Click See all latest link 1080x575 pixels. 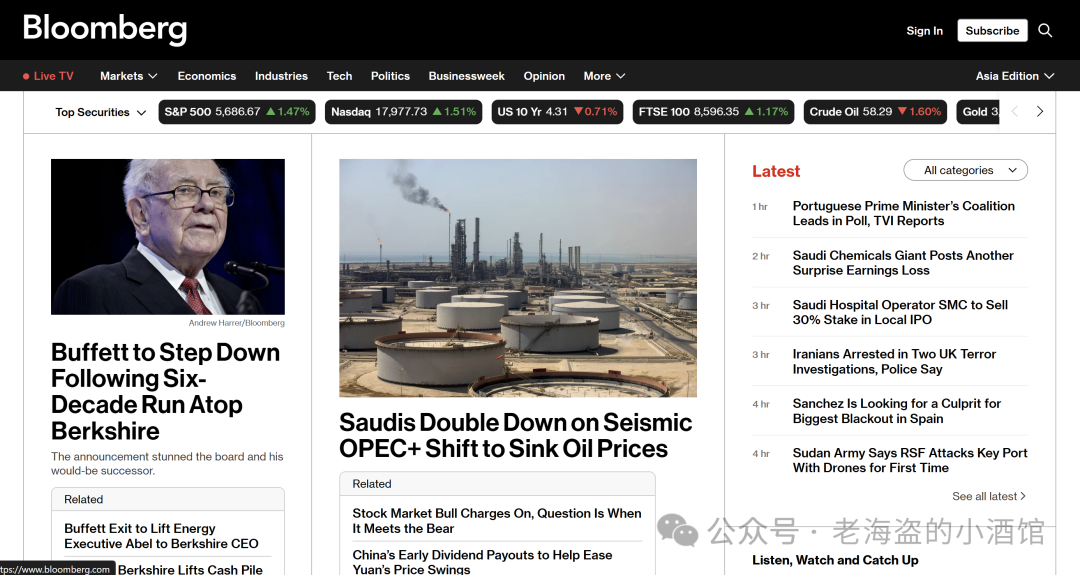pyautogui.click(x=989, y=496)
